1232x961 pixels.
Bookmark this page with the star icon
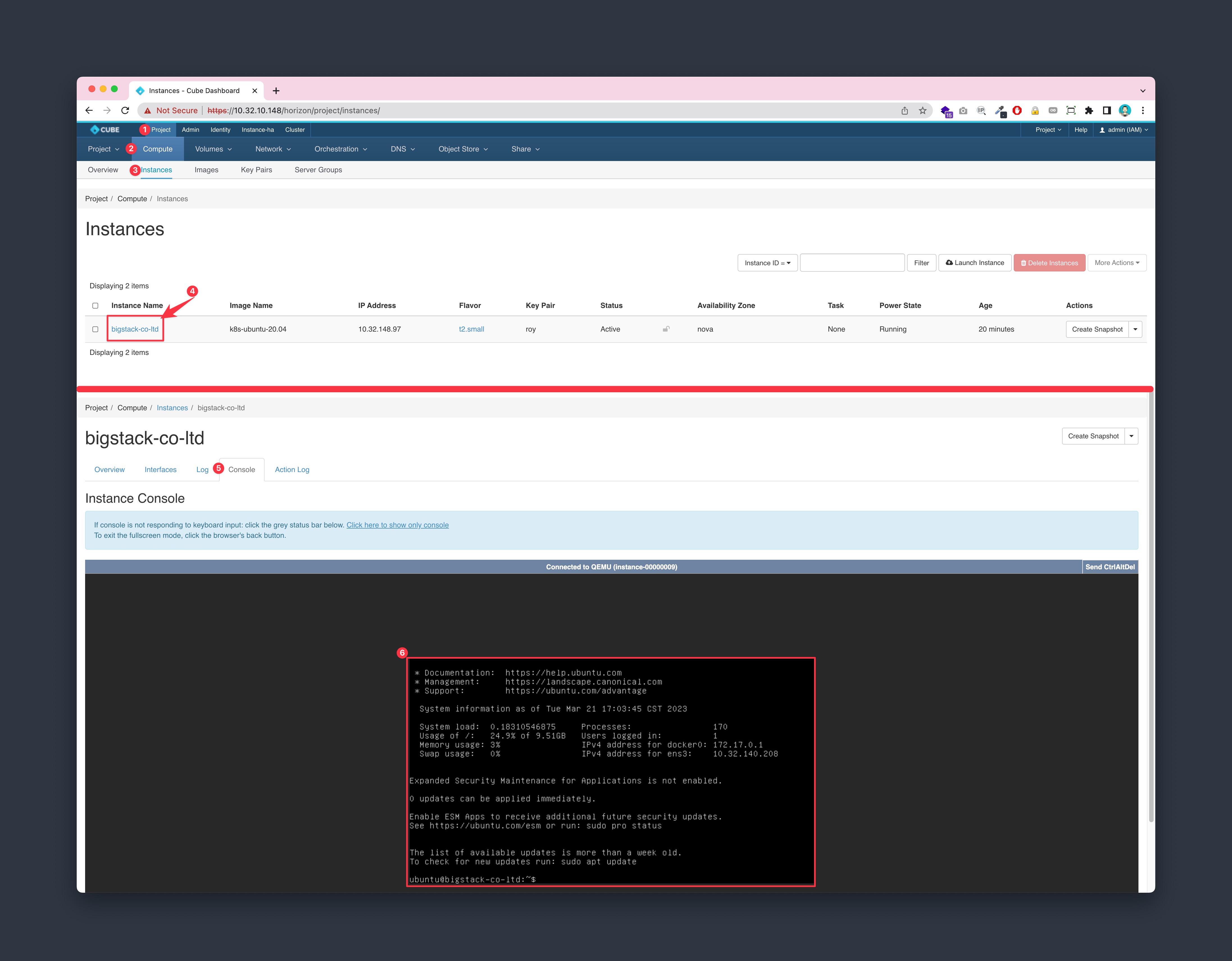click(922, 111)
